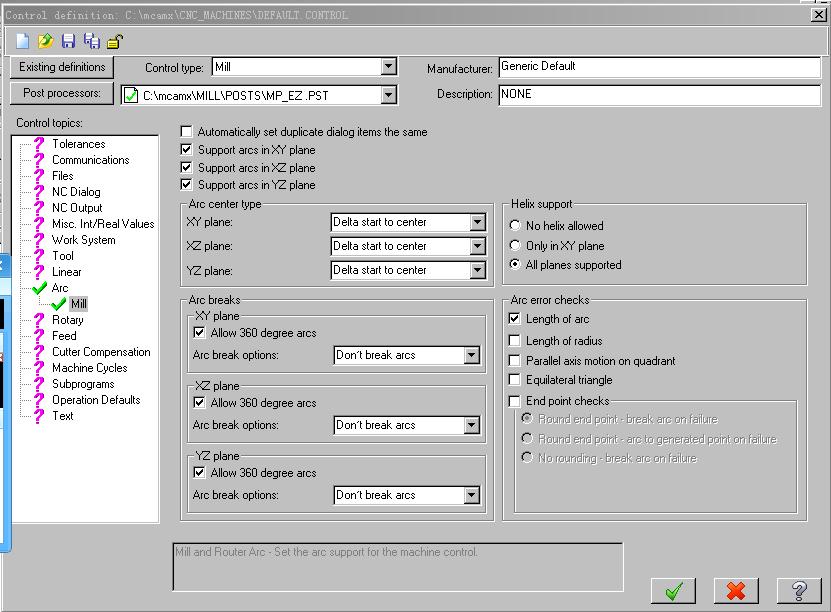Enable Equilateral triangle check
Viewport: 831px width, 612px height.
[514, 379]
